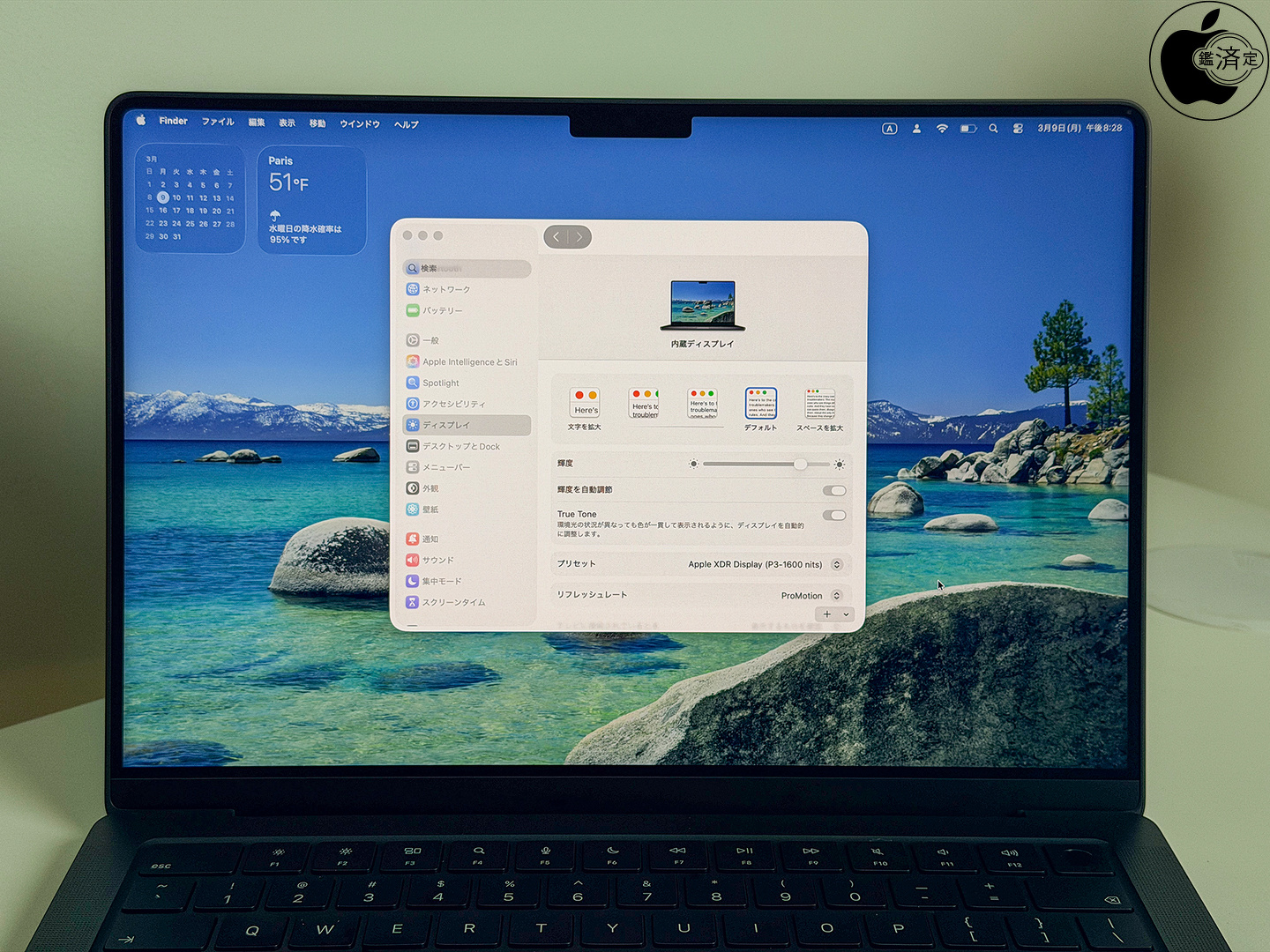This screenshot has height=952, width=1270.
Task: Open the ネットワーク settings icon in sidebar
Action: coord(412,289)
